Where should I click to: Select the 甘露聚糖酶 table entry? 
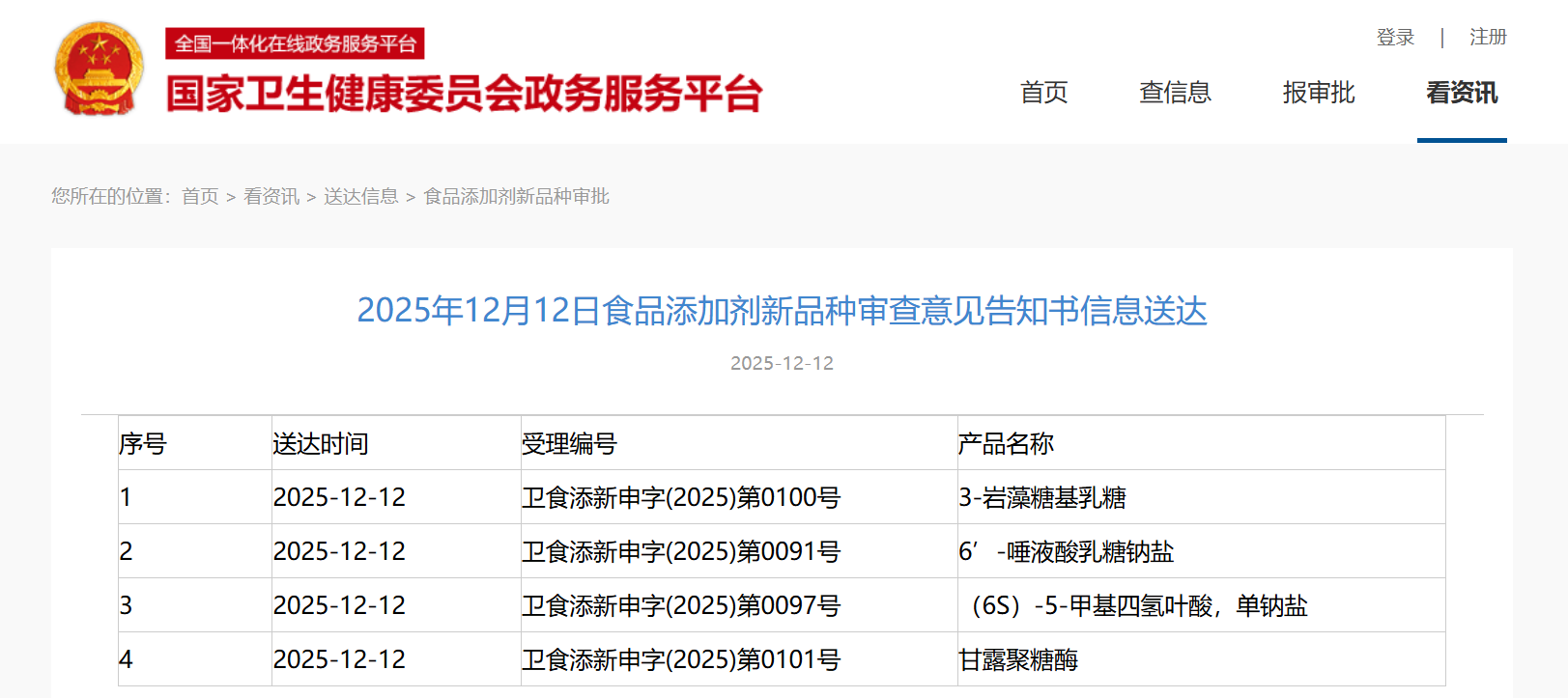tap(1018, 660)
